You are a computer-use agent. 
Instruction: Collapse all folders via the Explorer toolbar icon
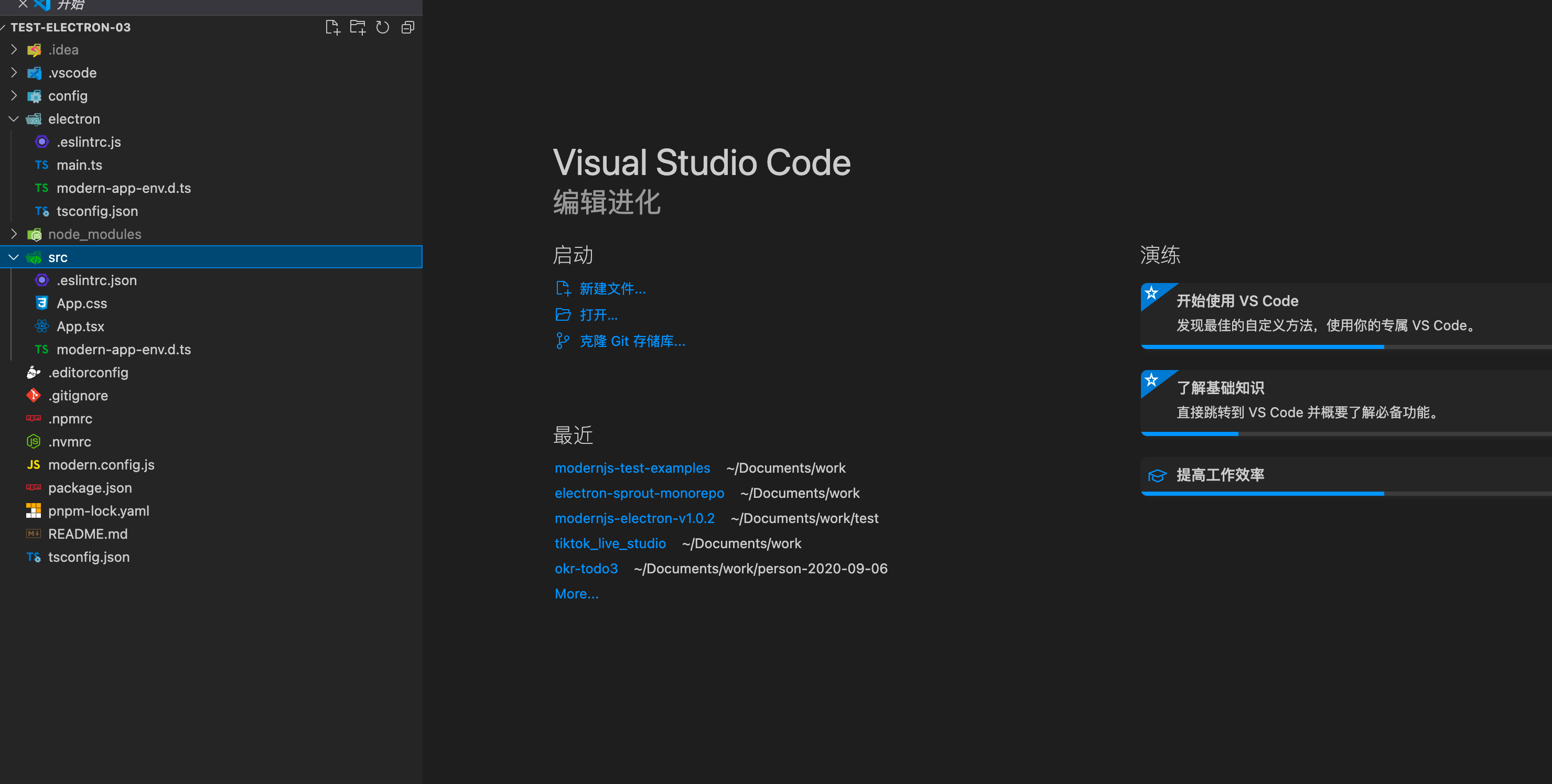[407, 27]
